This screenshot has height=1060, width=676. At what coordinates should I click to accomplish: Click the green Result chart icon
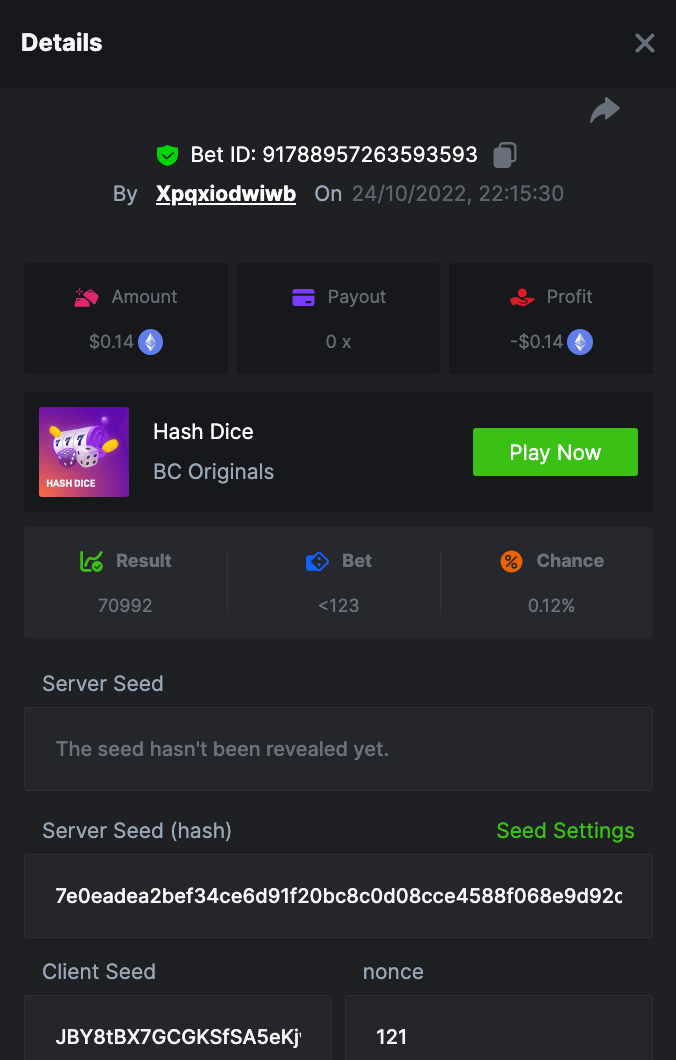pos(91,561)
